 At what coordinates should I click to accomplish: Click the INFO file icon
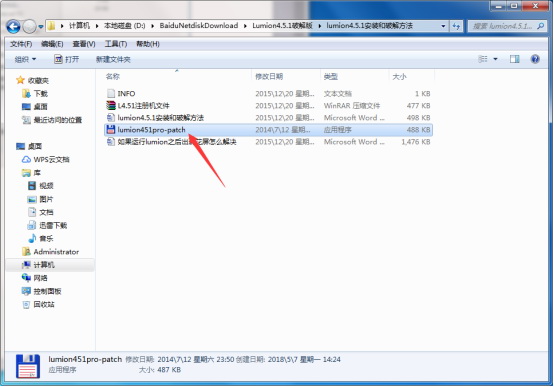111,93
